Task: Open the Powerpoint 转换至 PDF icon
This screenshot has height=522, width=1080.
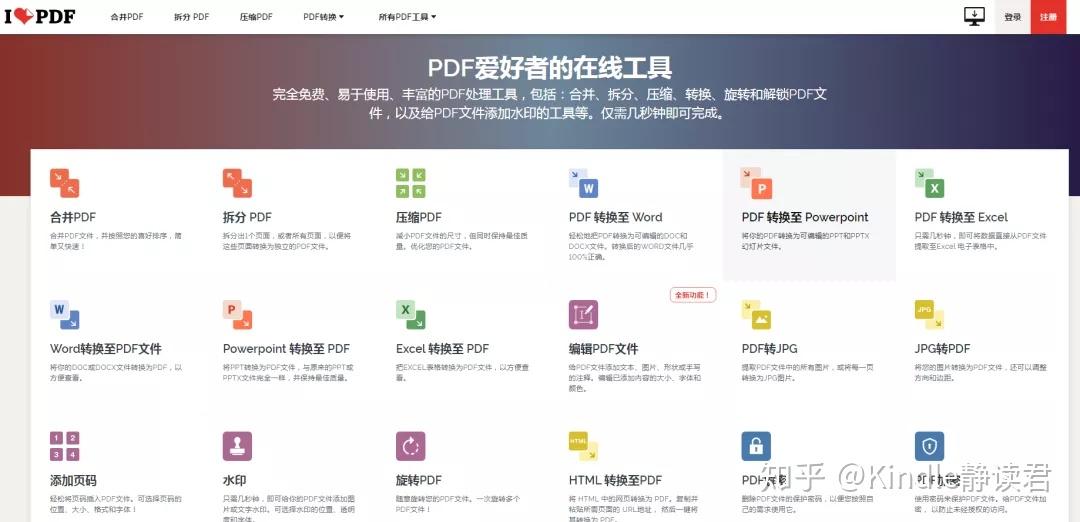Action: coord(237,315)
